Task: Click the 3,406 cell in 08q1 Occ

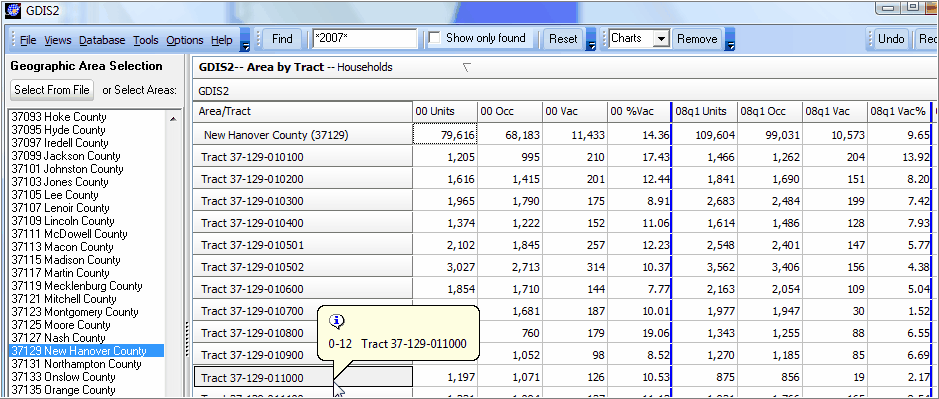Action: click(770, 267)
